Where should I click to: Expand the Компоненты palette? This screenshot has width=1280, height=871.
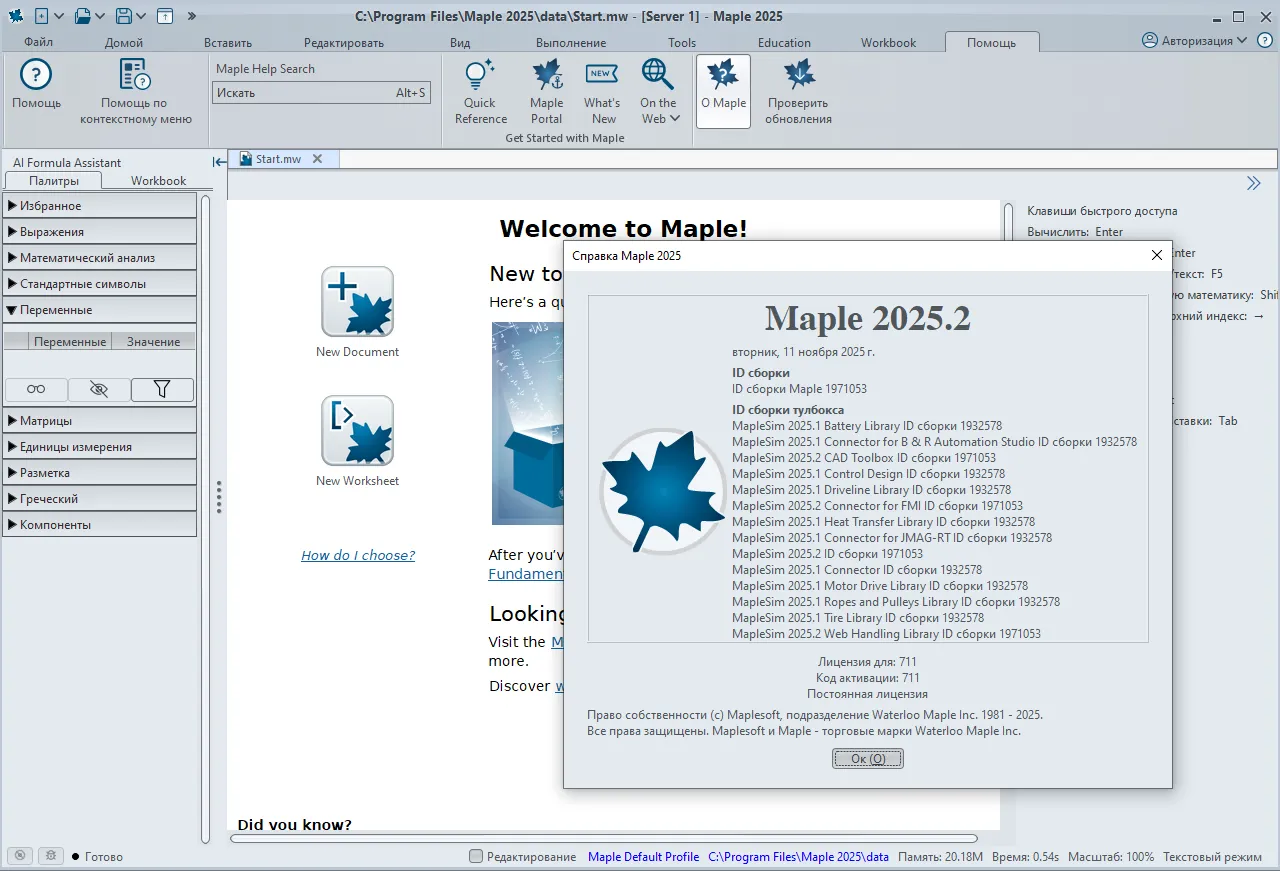pyautogui.click(x=100, y=525)
